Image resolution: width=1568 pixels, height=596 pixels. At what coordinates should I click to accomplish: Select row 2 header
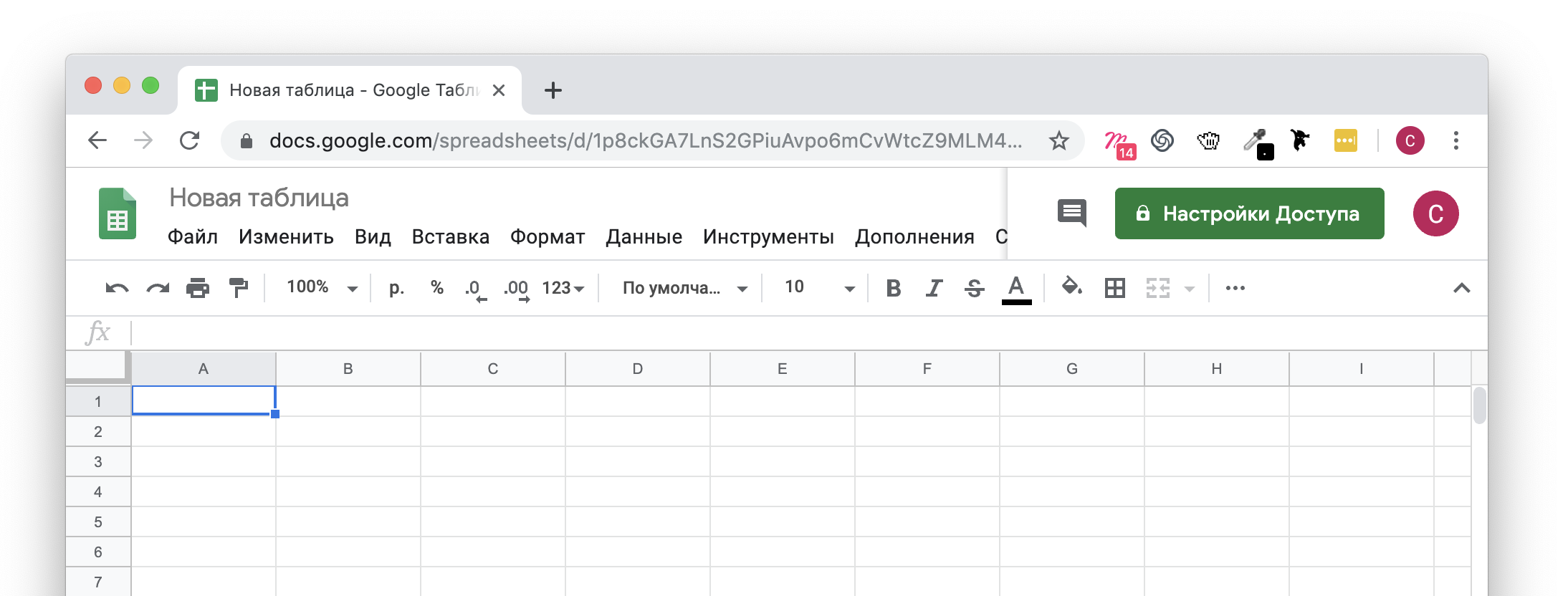click(98, 432)
